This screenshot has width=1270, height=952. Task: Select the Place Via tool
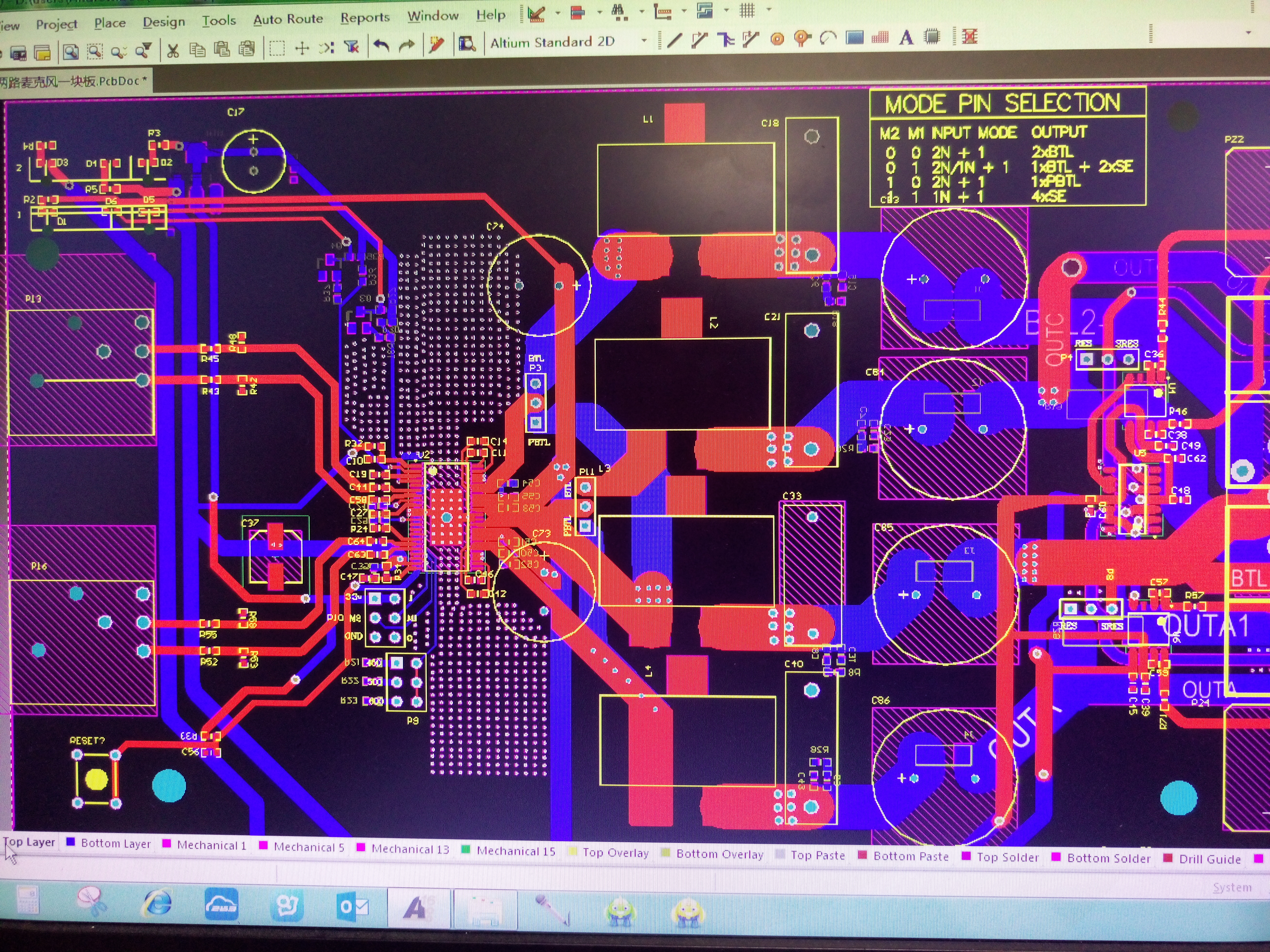tap(801, 38)
